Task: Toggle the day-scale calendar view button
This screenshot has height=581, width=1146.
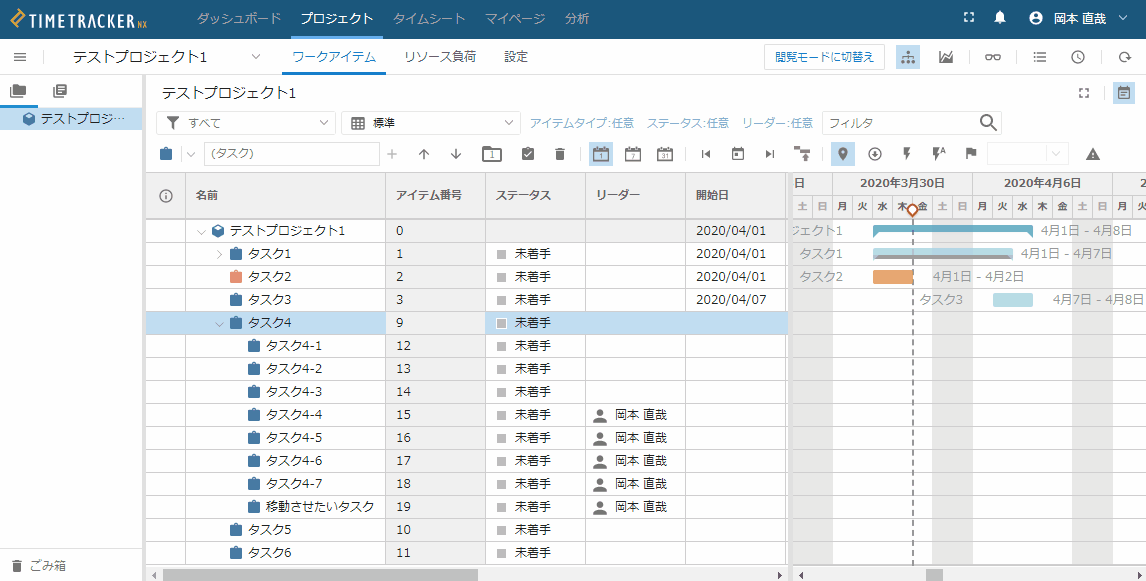Action: [601, 154]
